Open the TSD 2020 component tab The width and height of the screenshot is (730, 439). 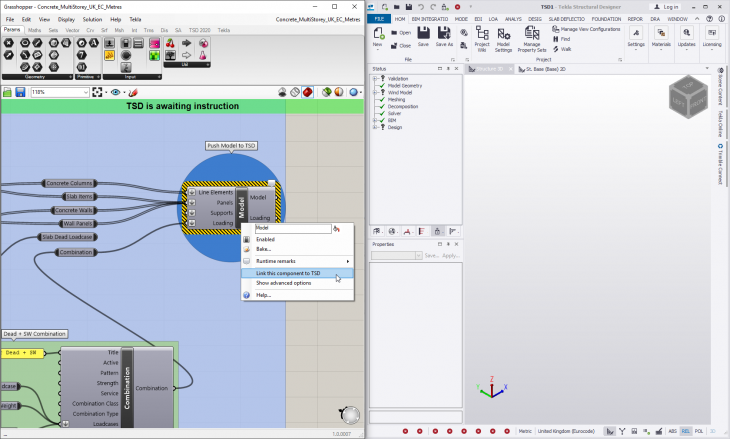pos(199,30)
